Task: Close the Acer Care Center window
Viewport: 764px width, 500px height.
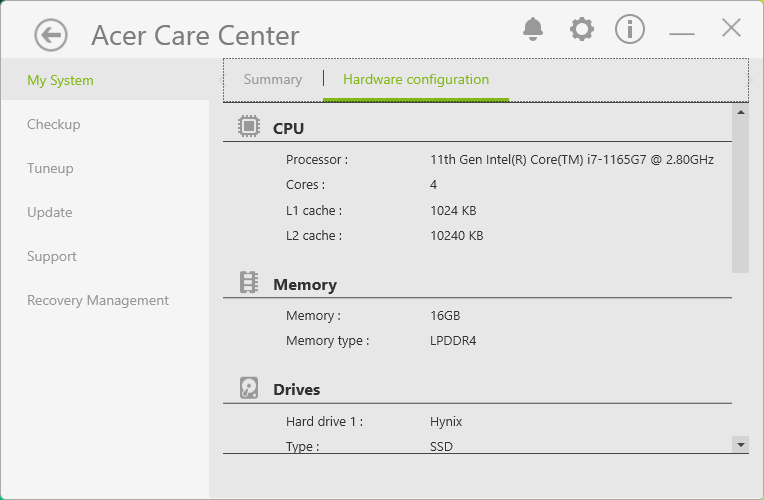Action: click(x=731, y=28)
